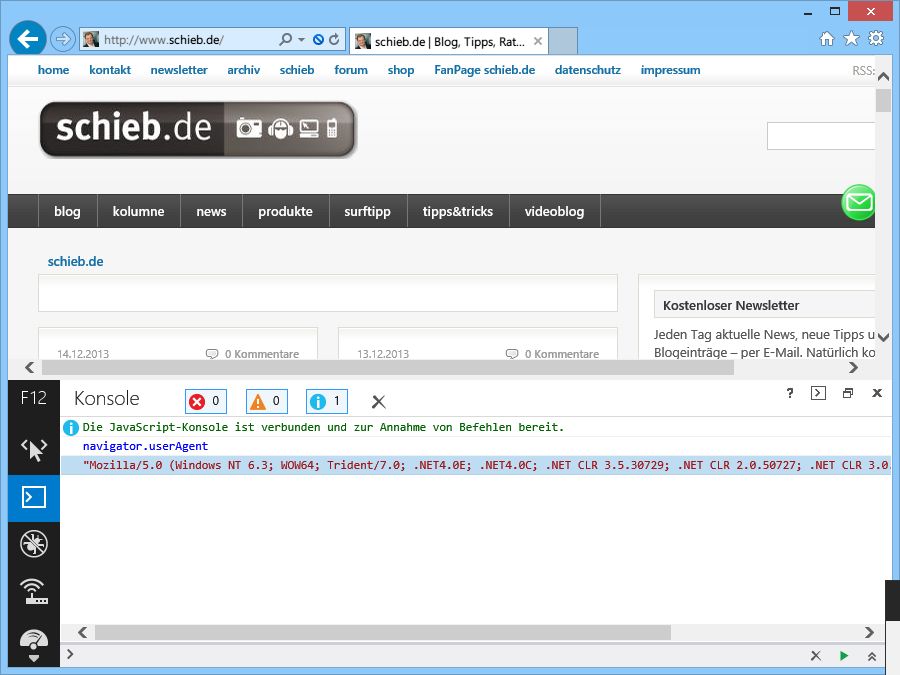Open the 'archiv' link
Screen dimensions: 900x675
(x=243, y=70)
